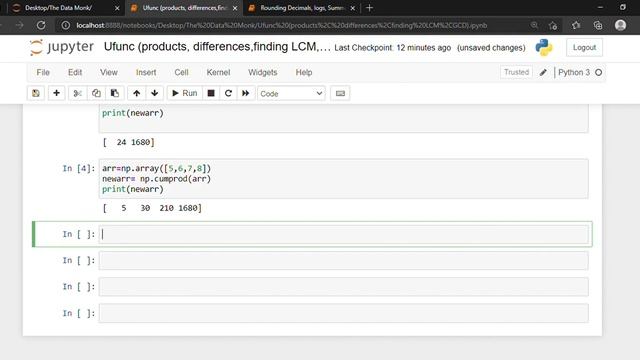Select the Ufunc notebook browser tab

click(184, 8)
